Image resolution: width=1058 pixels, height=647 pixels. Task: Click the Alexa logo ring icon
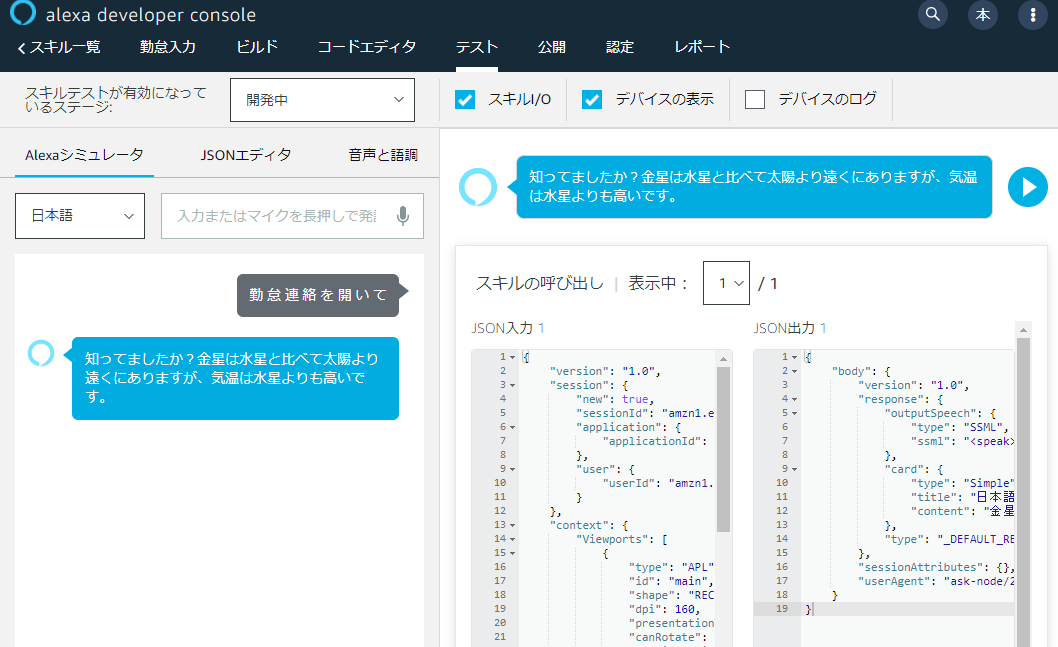point(23,13)
